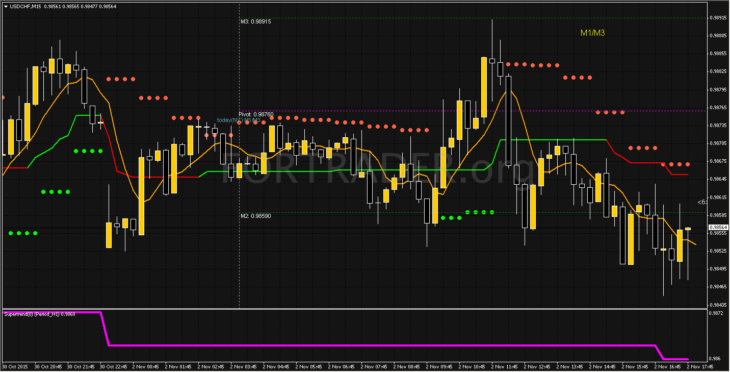Screen dimensions: 730x372
Task: Click the Pivot: 0.98760 label
Action: point(256,114)
